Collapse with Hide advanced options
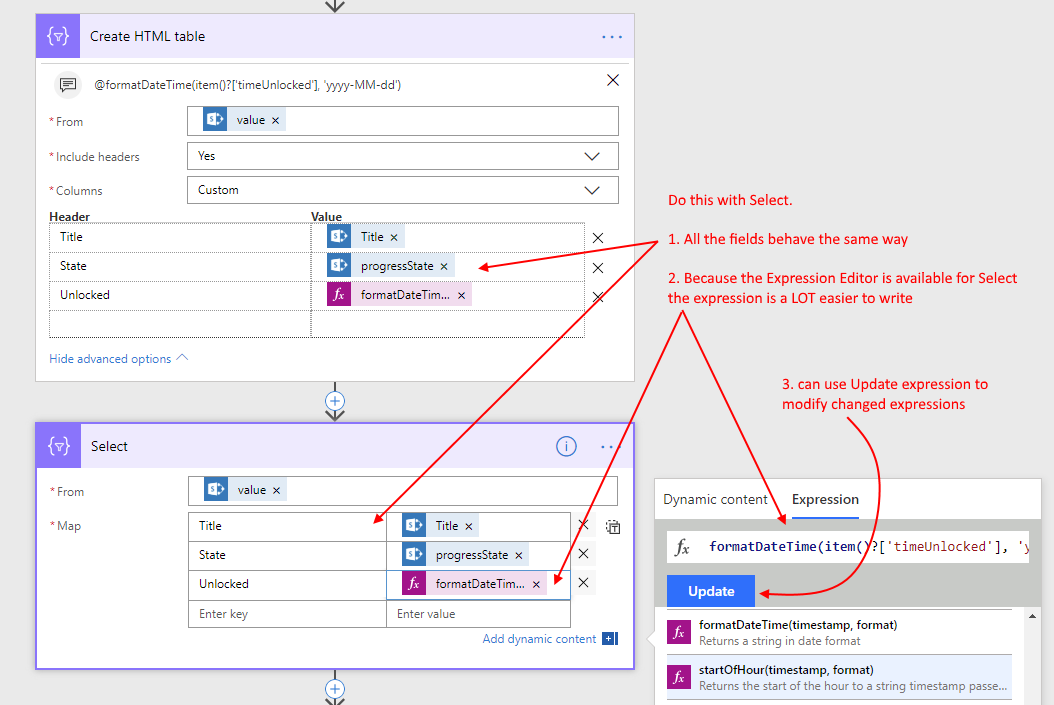The width and height of the screenshot is (1054, 705). tap(118, 359)
